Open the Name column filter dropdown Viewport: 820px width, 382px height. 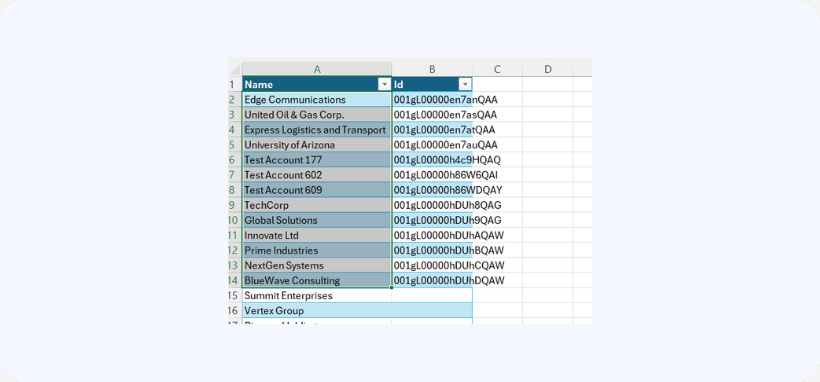(x=384, y=85)
